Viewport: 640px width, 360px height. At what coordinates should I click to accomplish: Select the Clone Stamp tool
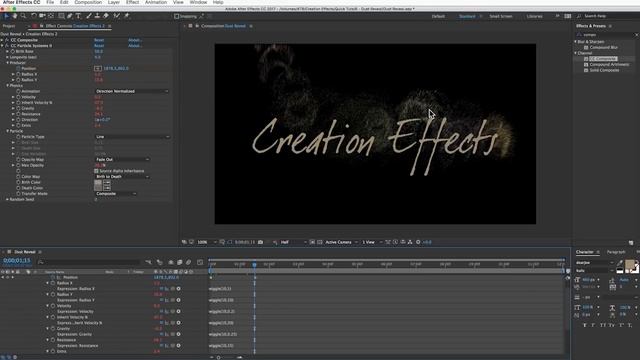point(97,16)
